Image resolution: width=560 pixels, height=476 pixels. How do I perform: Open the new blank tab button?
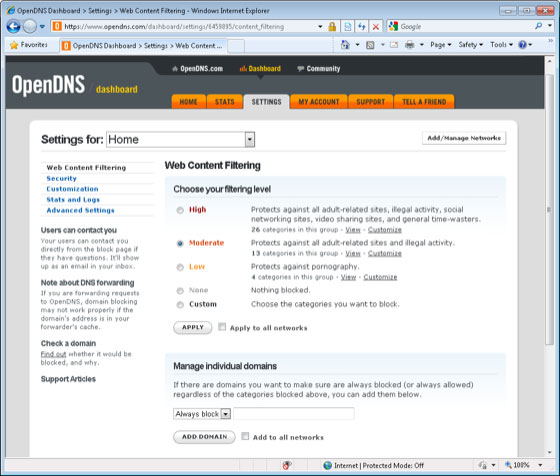[x=236, y=46]
